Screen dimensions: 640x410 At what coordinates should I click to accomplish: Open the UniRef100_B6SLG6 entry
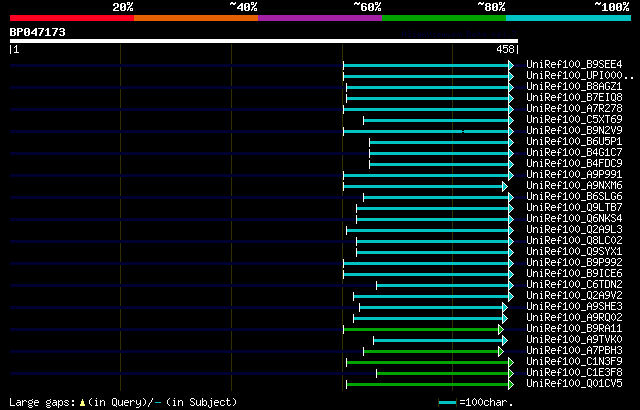574,197
